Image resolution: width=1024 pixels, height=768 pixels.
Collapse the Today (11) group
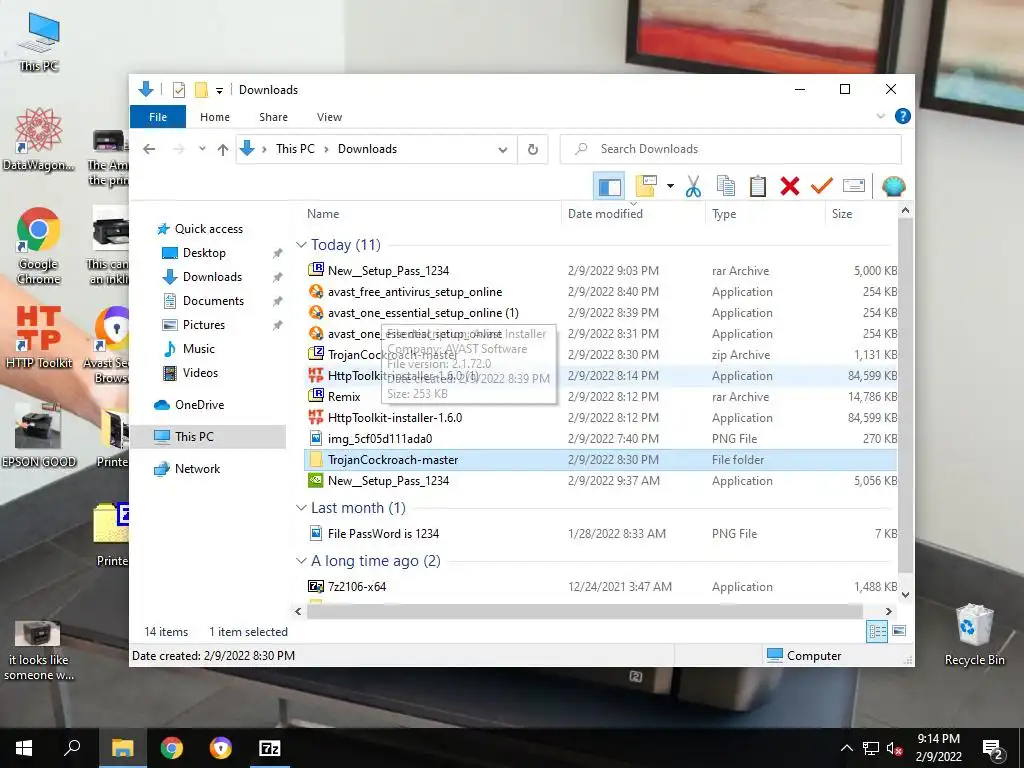pos(301,245)
